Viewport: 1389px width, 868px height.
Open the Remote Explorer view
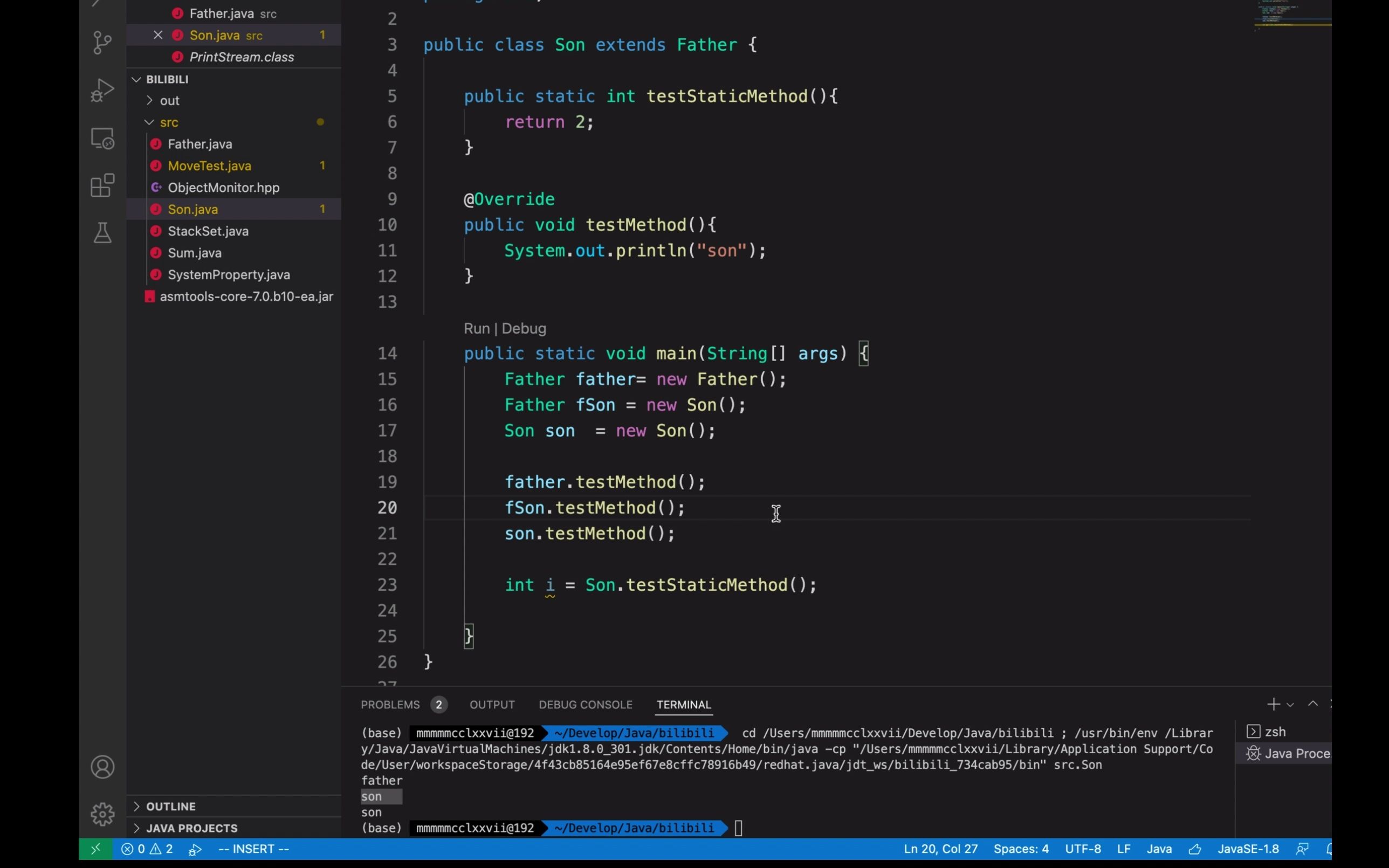pos(102,139)
